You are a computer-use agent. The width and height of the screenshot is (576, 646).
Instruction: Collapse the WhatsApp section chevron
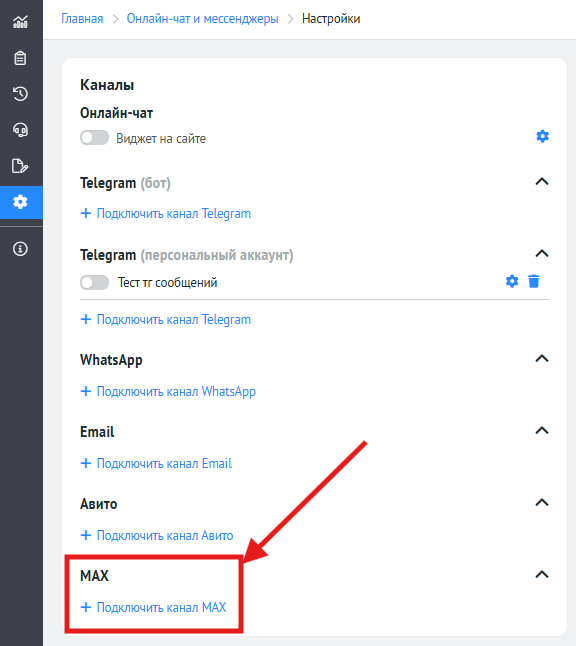(542, 358)
